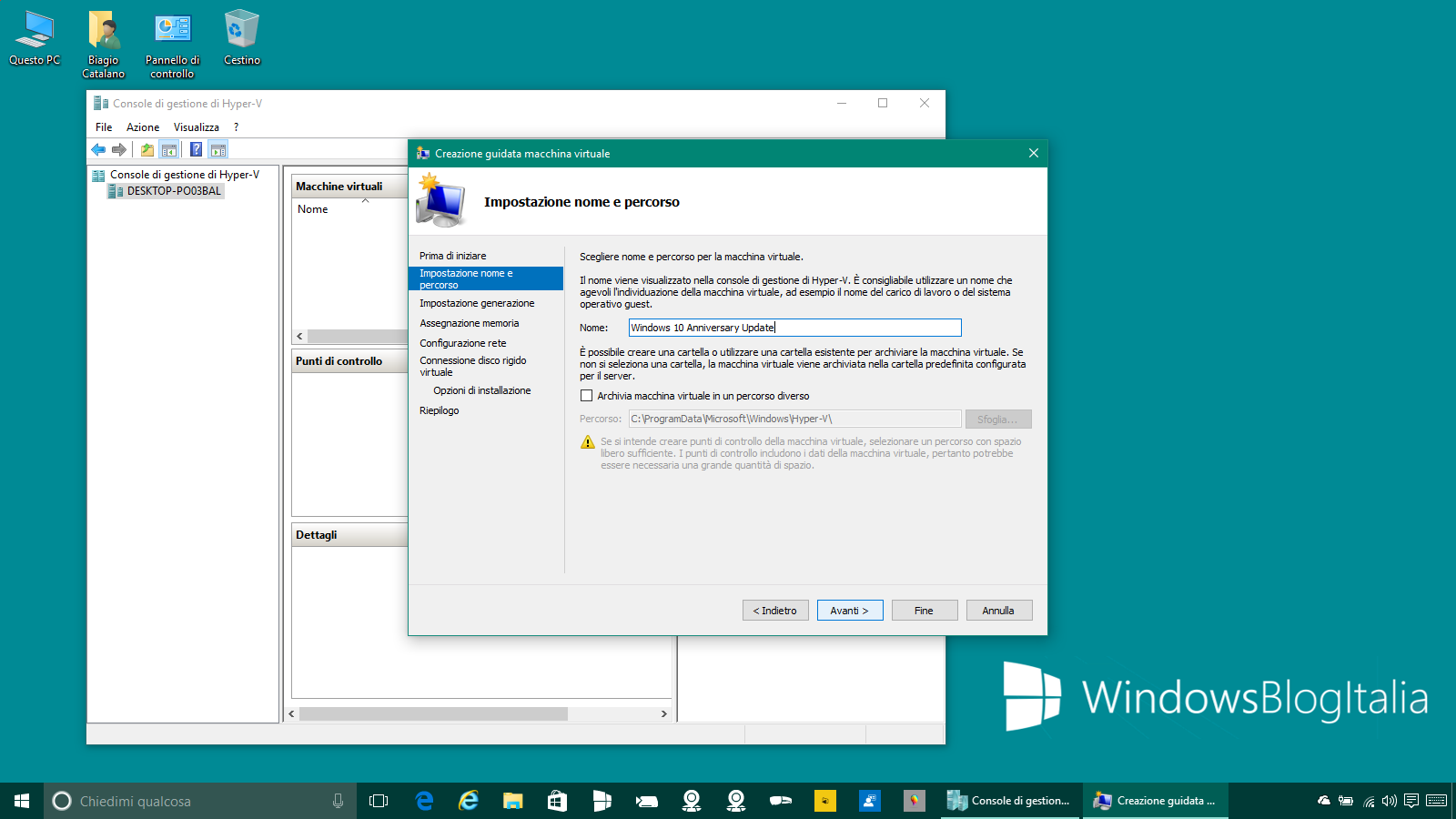Open the Windows Start menu

tap(22, 801)
